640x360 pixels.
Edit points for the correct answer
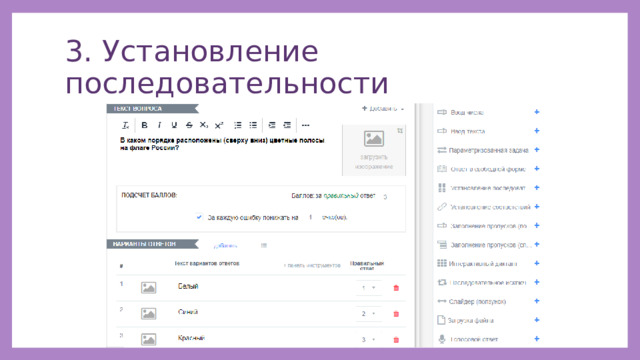point(385,196)
